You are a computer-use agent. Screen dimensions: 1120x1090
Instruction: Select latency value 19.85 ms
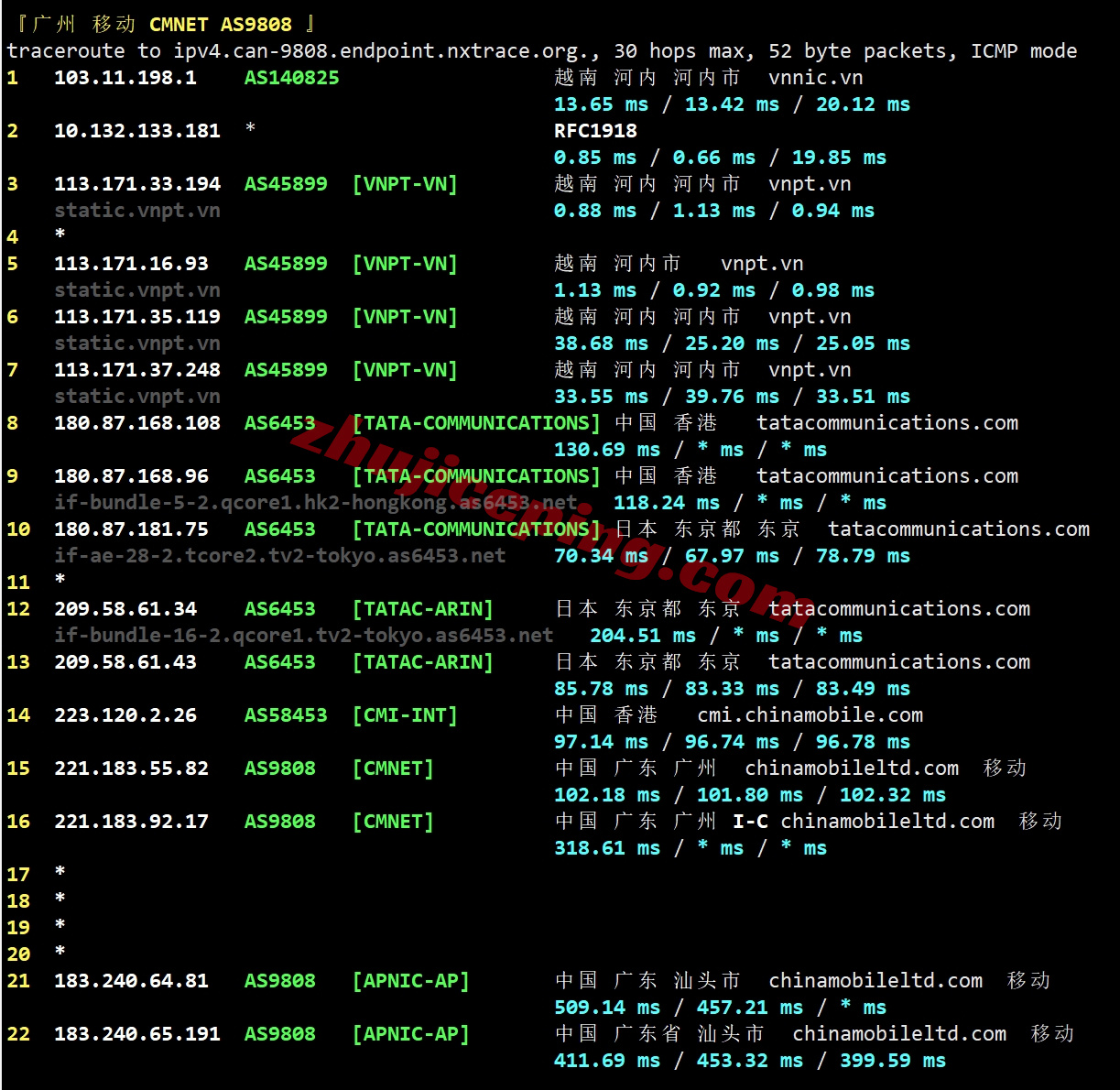coord(840,158)
